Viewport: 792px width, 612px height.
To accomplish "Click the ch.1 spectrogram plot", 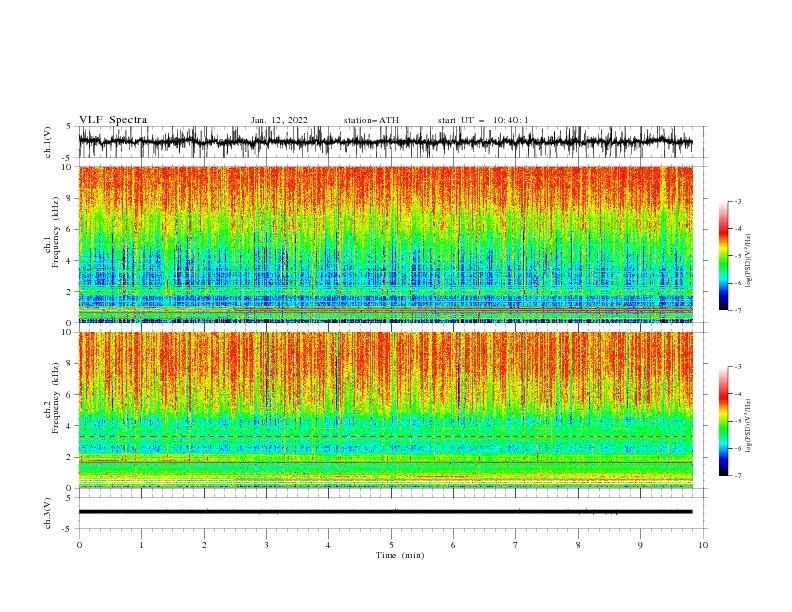I will tap(386, 244).
